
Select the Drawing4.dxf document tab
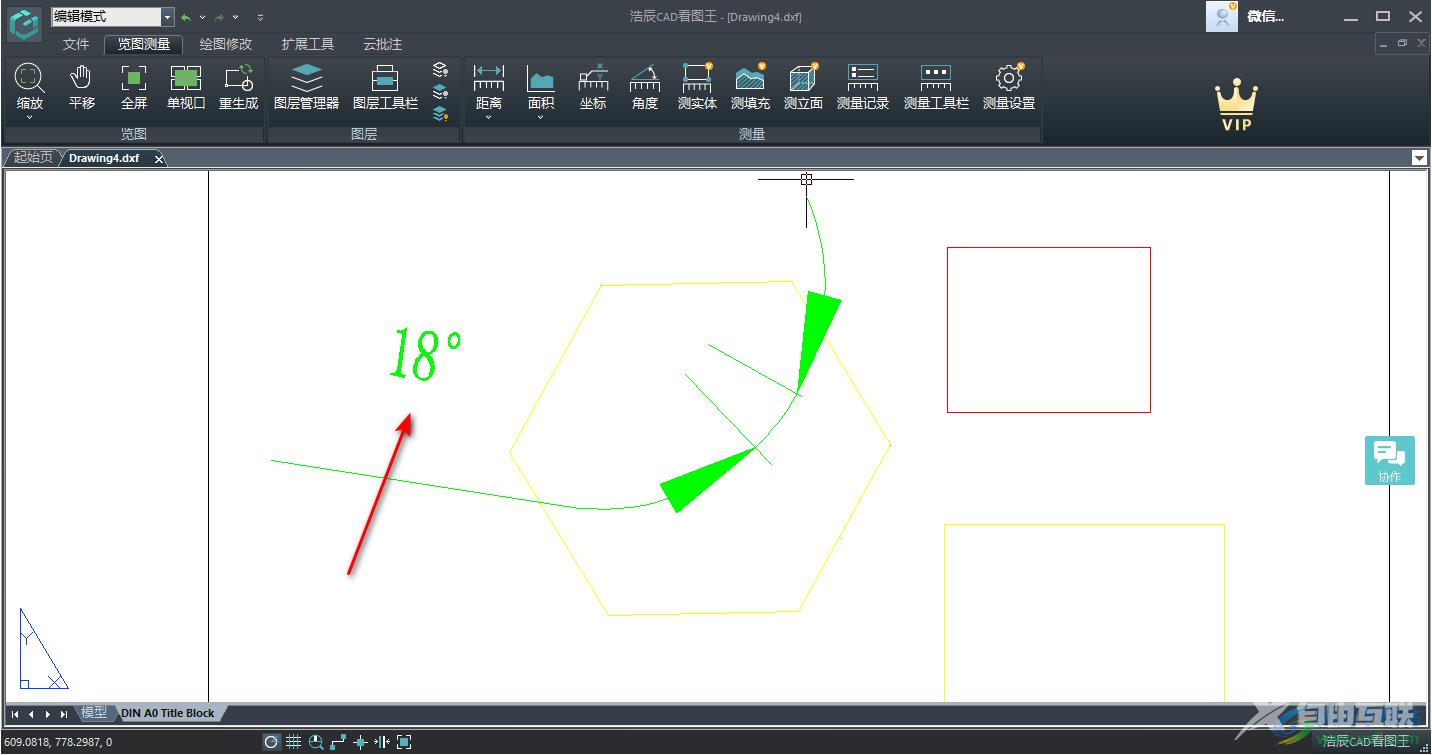[x=104, y=158]
